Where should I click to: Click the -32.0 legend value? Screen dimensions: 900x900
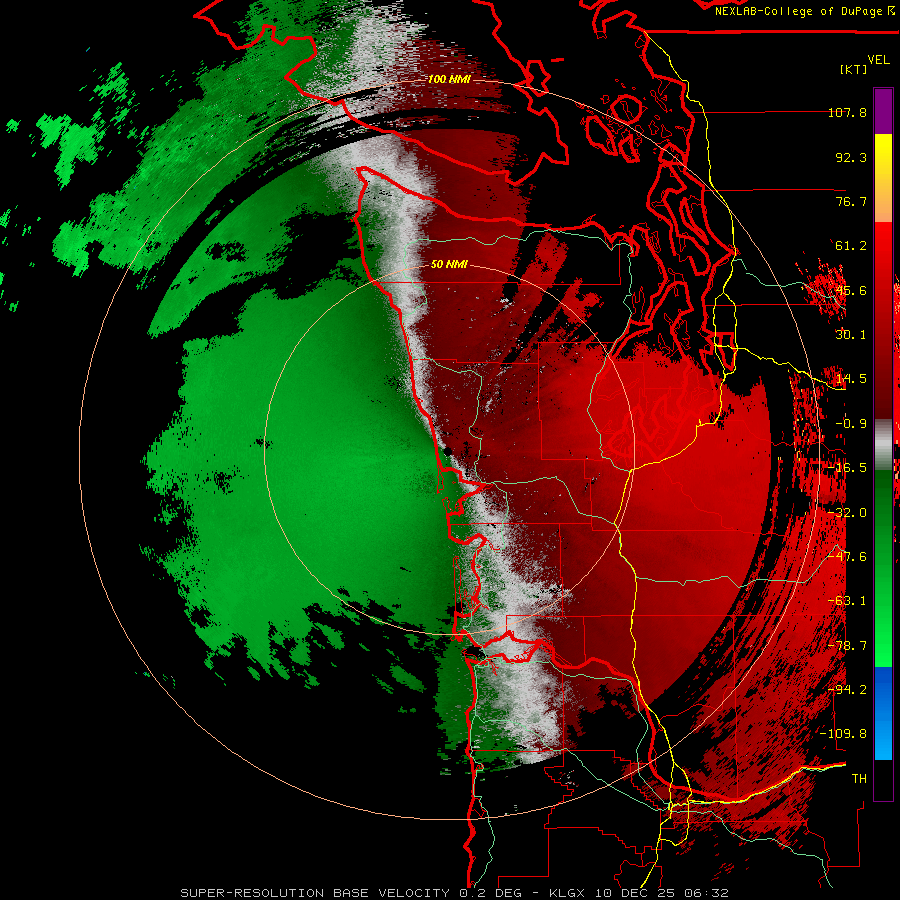pyautogui.click(x=847, y=513)
